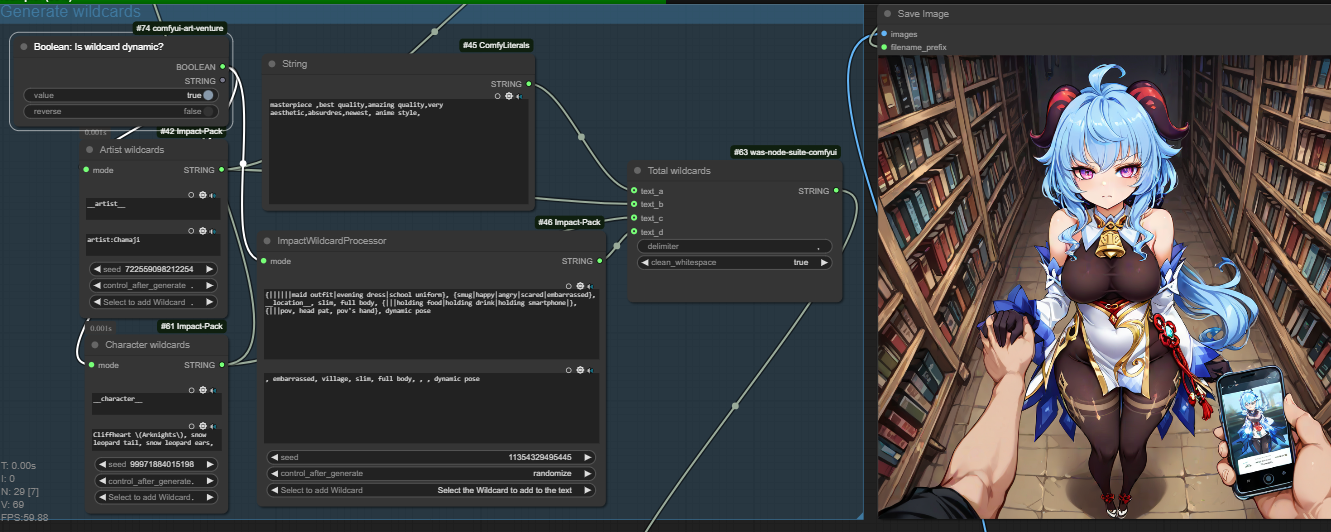The image size is (1331, 532).
Task: Click STRING output port of Total wildcards
Action: coord(836,191)
